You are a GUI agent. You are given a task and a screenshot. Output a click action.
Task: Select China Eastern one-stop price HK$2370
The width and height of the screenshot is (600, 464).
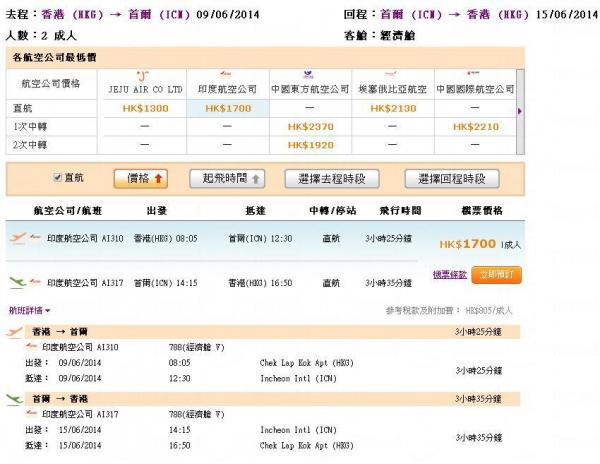point(311,127)
